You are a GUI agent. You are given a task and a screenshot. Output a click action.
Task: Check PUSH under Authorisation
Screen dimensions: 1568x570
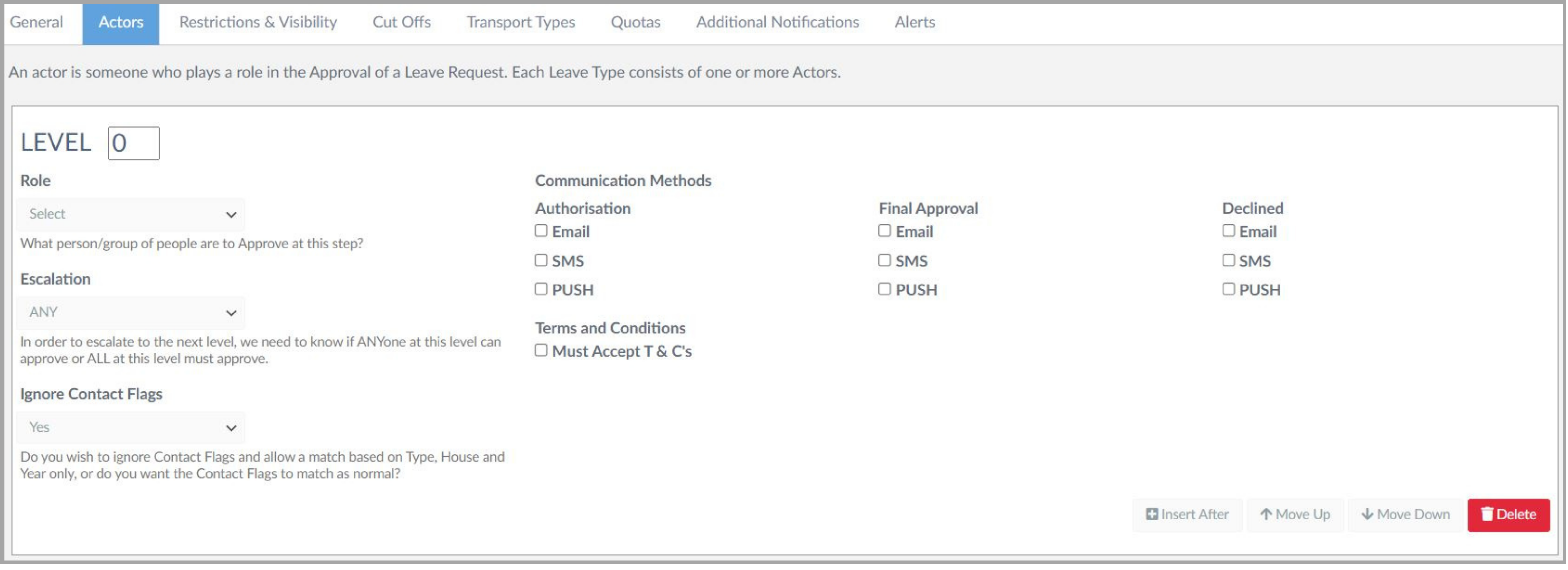point(541,289)
